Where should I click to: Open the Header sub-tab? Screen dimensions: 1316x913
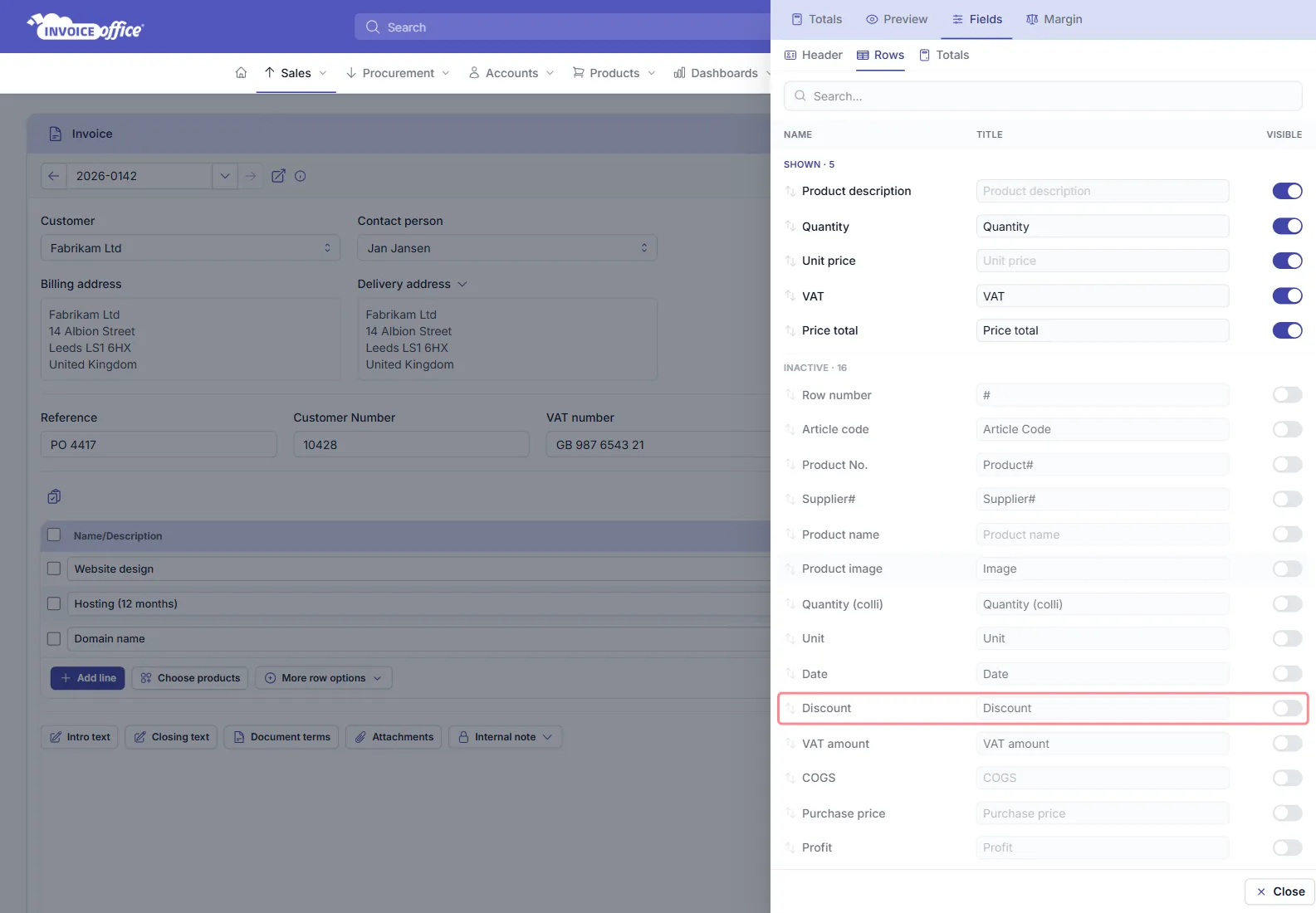click(814, 55)
